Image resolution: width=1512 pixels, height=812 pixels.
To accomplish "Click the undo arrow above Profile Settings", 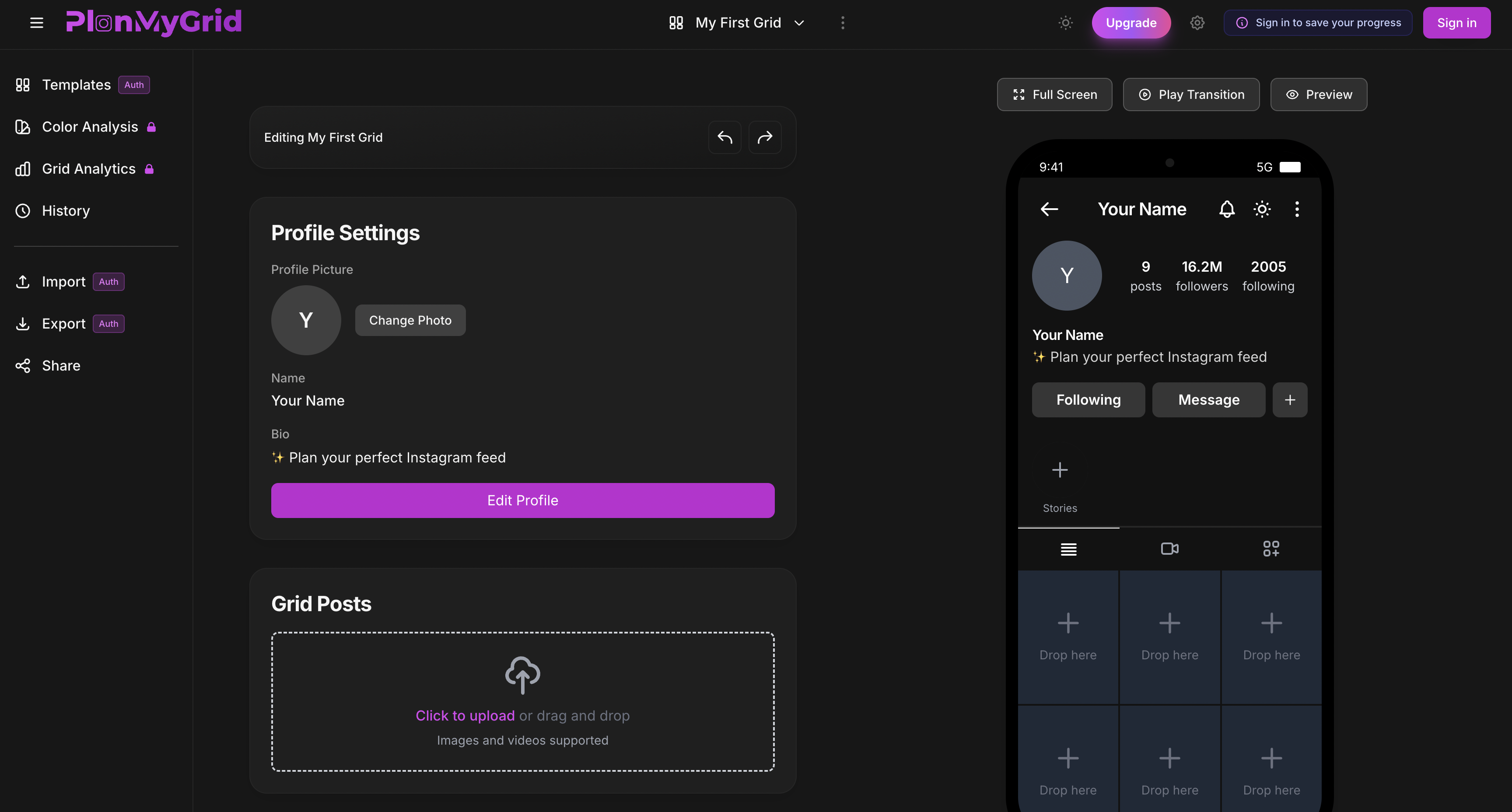I will point(725,137).
